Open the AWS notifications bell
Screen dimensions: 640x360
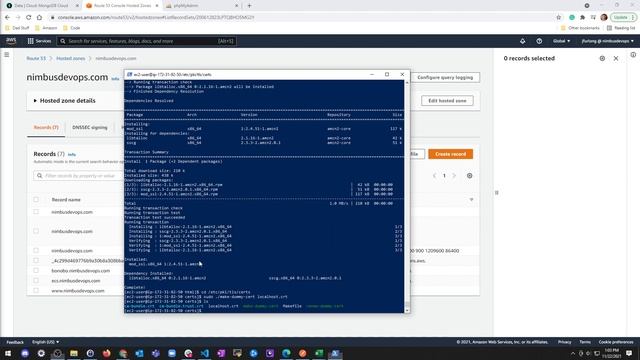522,41
